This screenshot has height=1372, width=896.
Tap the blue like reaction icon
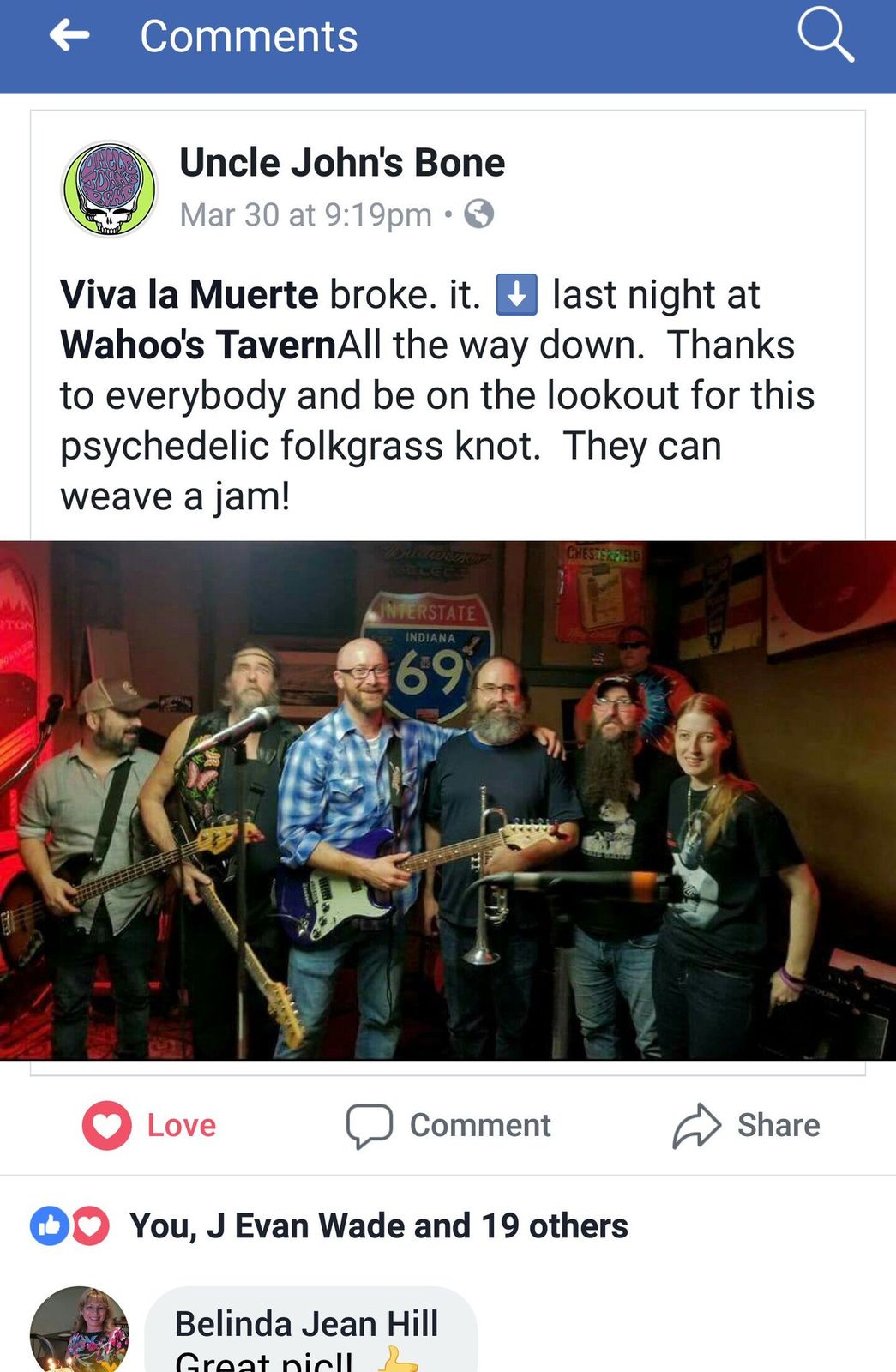point(49,1226)
